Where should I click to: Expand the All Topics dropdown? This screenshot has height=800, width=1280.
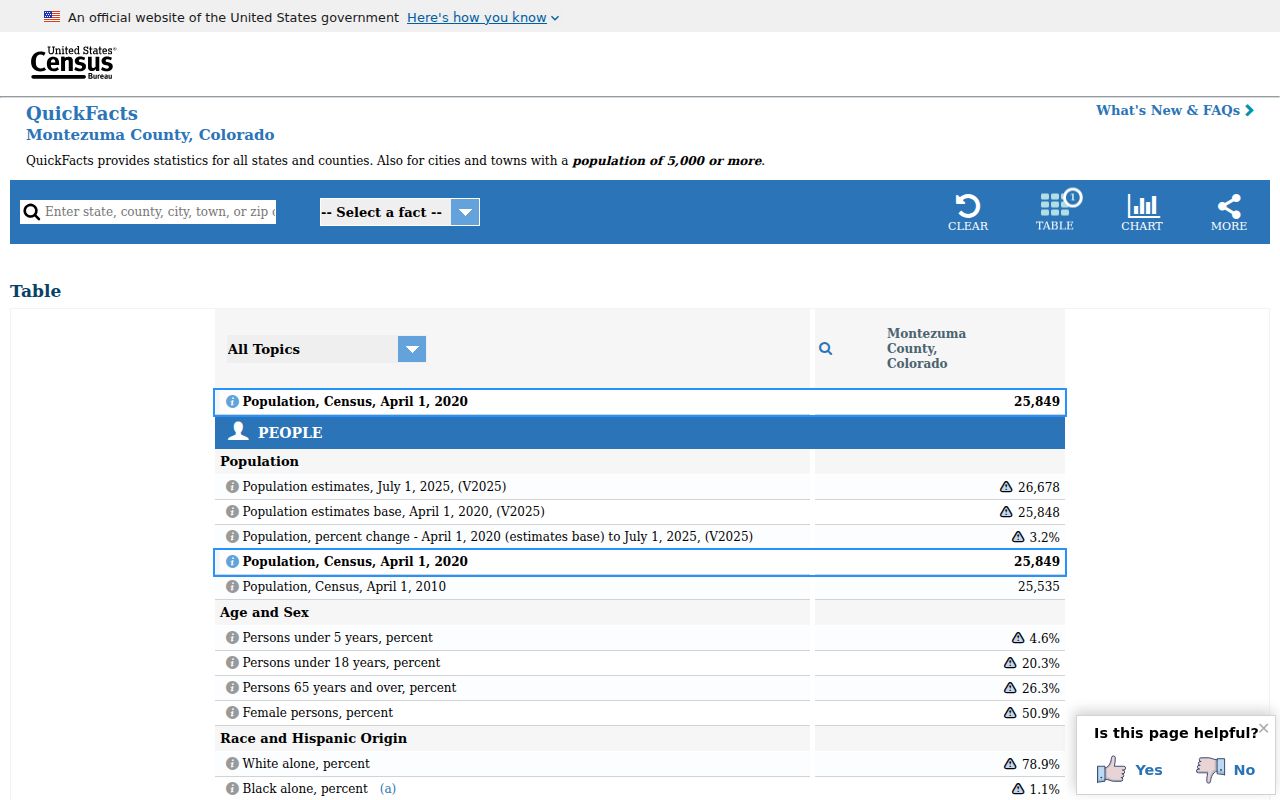[x=327, y=349]
